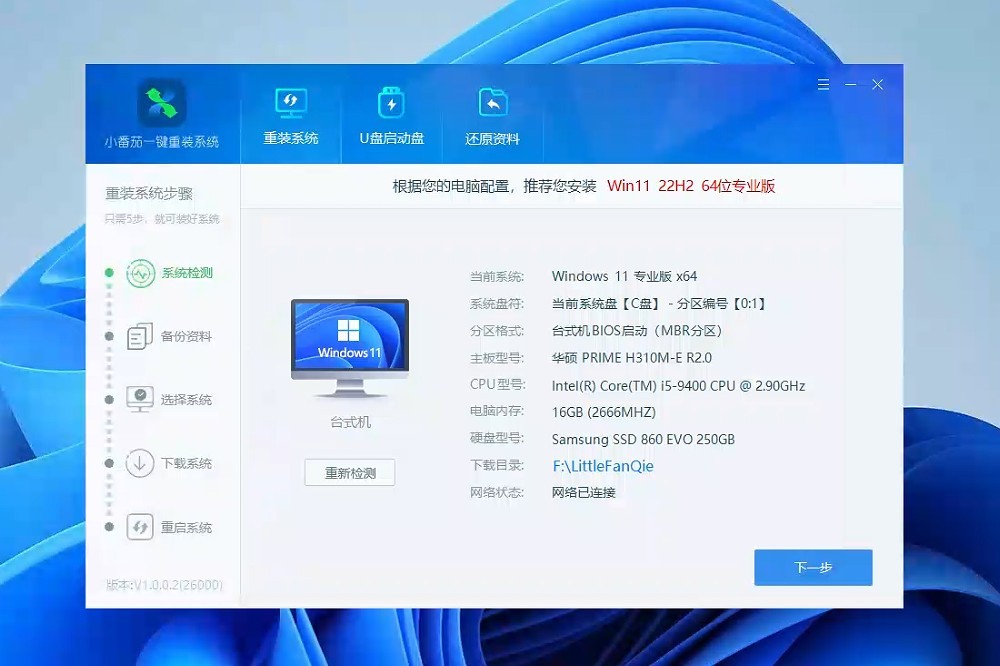Screen dimensions: 1000x666
Task: Click the 下载系统 download arrow icon
Action: (x=142, y=463)
